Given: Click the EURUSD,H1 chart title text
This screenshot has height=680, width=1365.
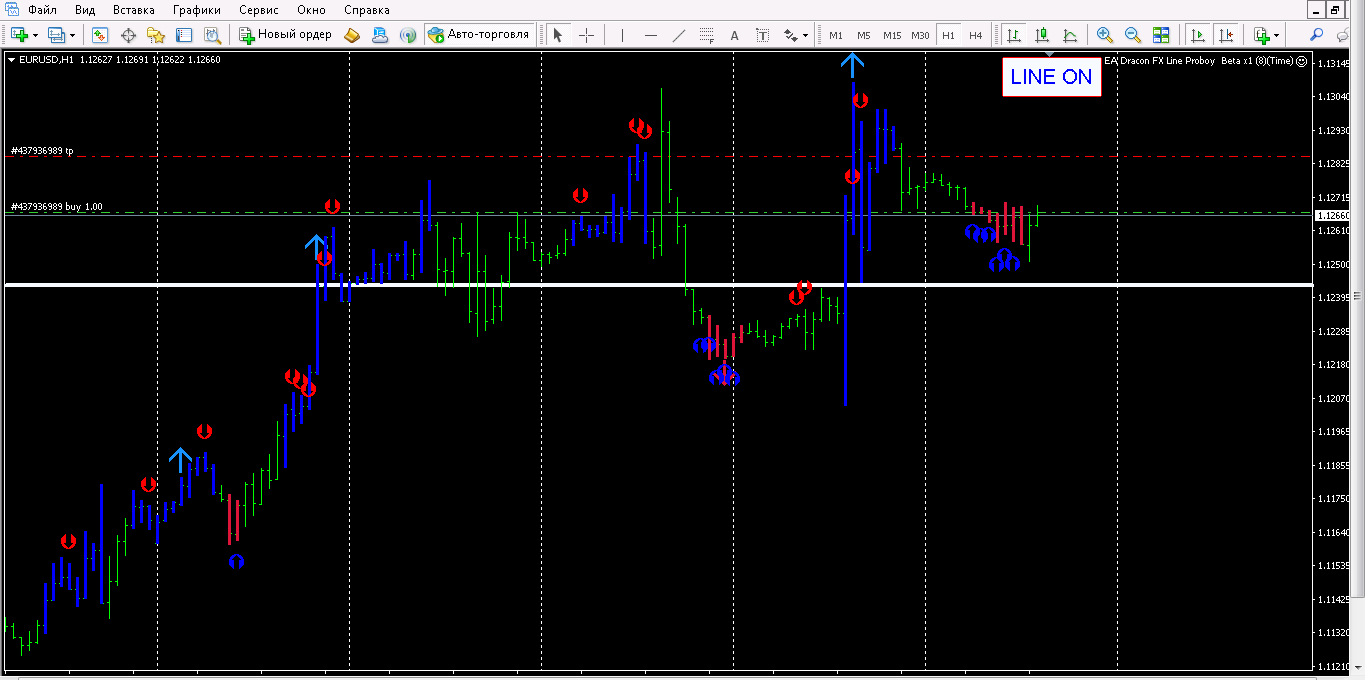Looking at the screenshot, I should pyautogui.click(x=46, y=59).
